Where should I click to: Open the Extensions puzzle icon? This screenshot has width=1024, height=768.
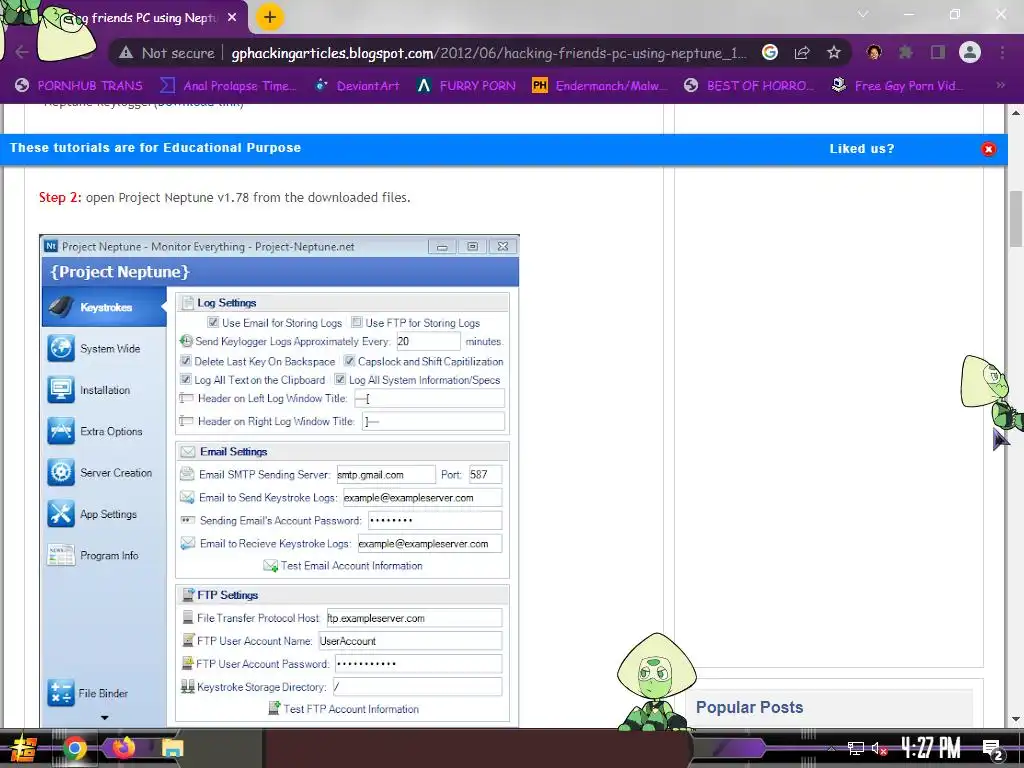906,52
